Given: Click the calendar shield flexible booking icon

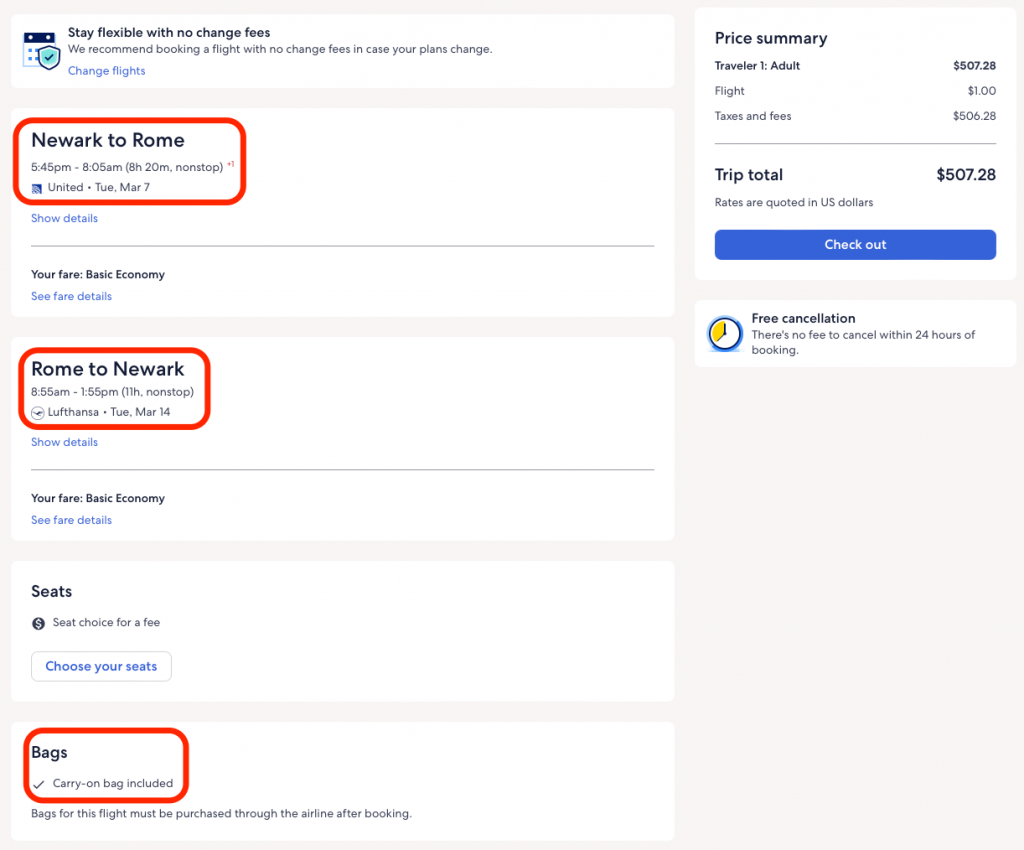Looking at the screenshot, I should coord(41,51).
